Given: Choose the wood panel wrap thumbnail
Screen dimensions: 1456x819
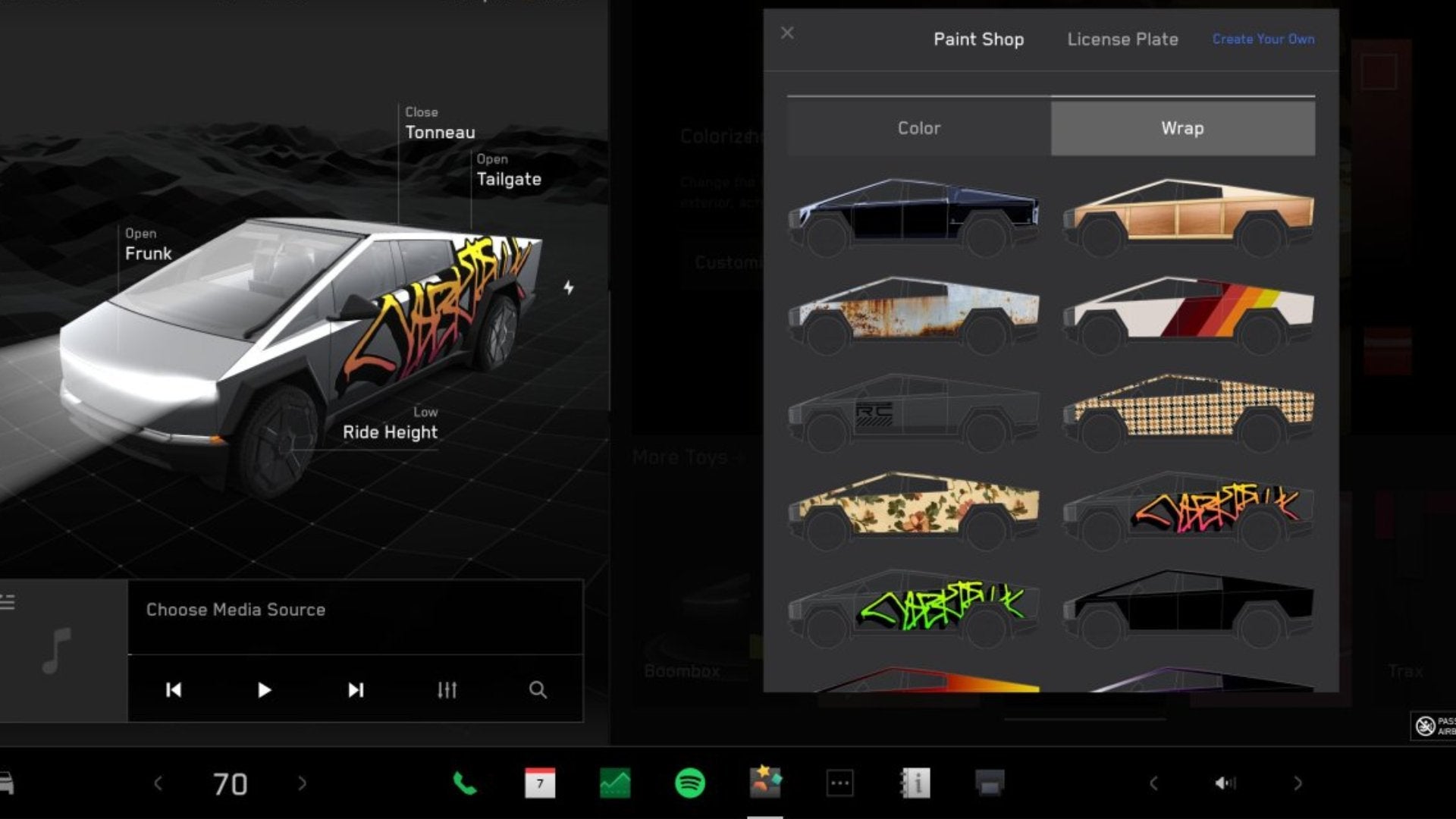Looking at the screenshot, I should coord(1188,216).
